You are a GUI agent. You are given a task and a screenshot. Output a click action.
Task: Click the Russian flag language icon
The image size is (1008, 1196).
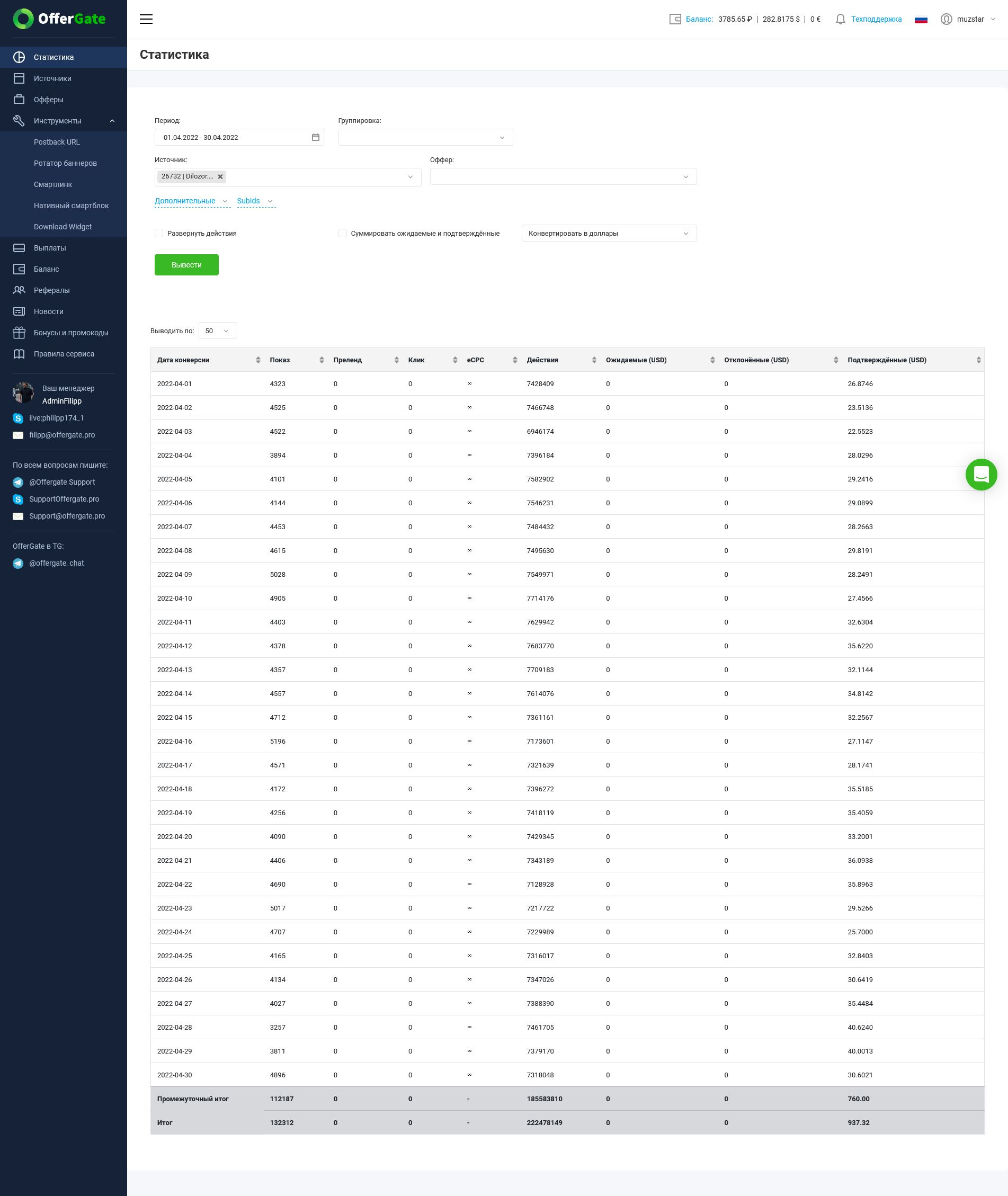(x=921, y=20)
